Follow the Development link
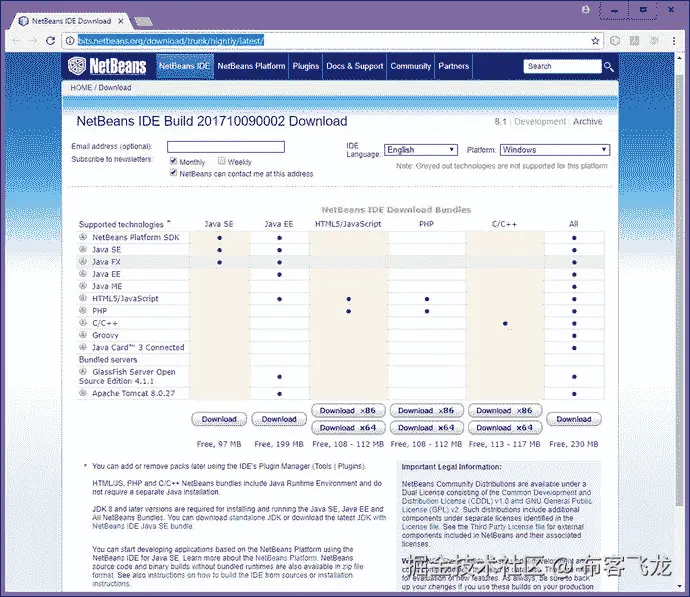The width and height of the screenshot is (690, 597). tap(540, 121)
